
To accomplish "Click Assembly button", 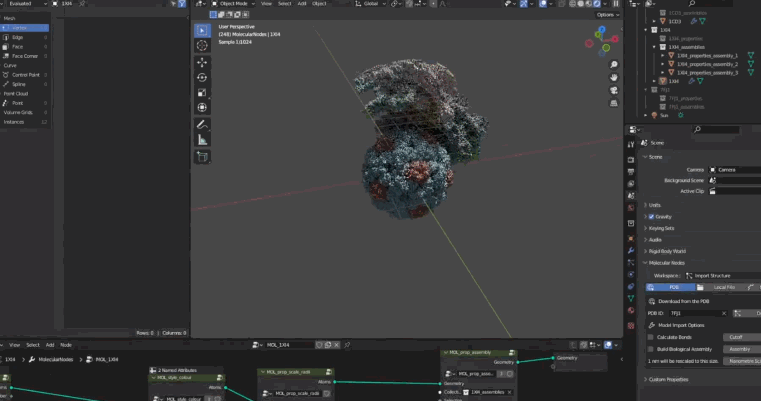I will point(742,349).
